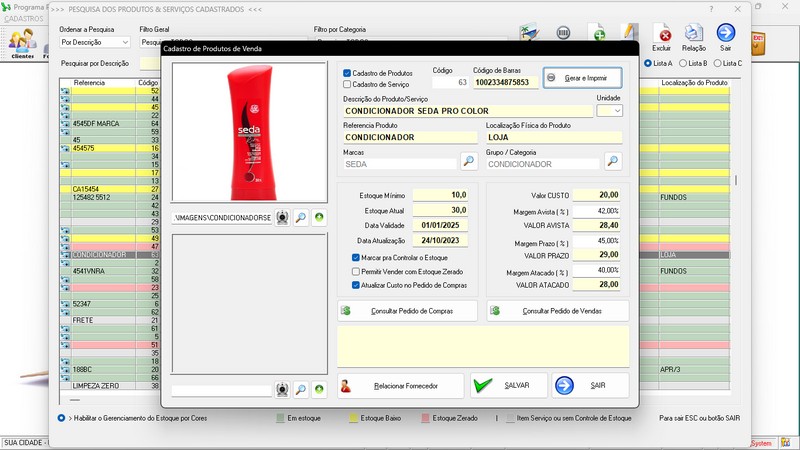The height and width of the screenshot is (450, 800).
Task: Click the Excluir icon in the search window toolbar
Action: coord(662,38)
